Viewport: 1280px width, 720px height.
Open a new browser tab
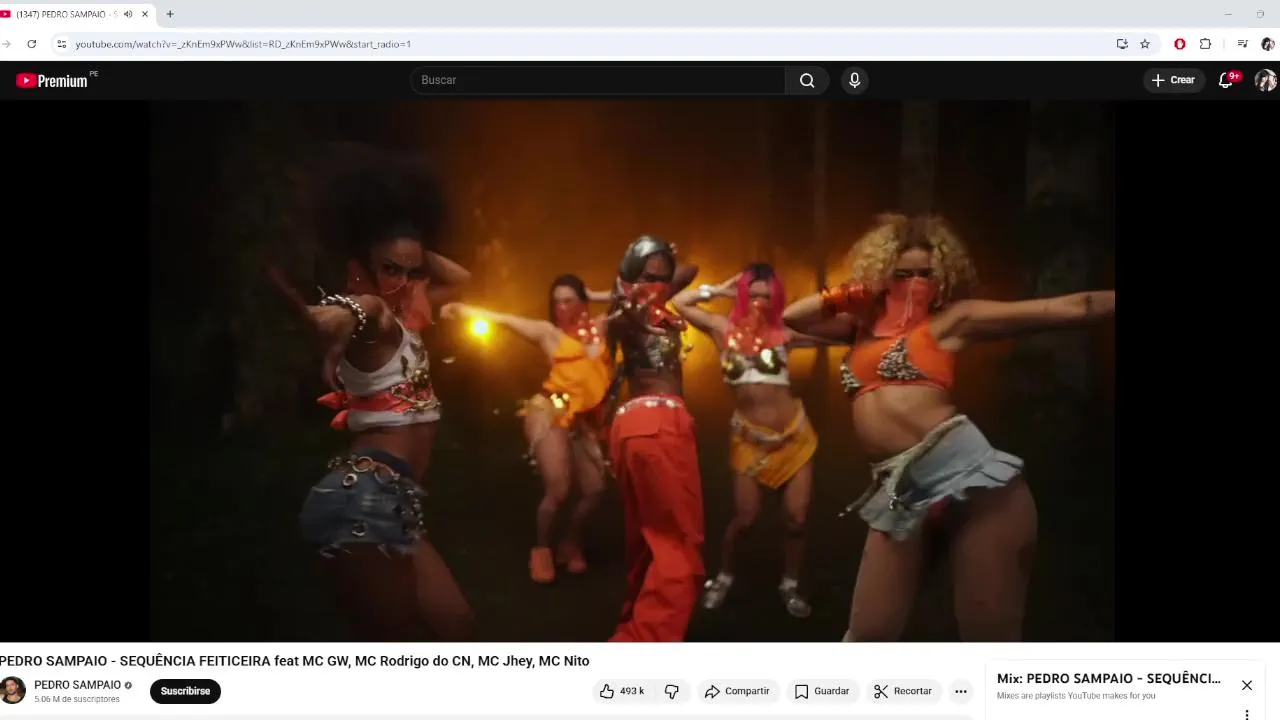coord(169,14)
